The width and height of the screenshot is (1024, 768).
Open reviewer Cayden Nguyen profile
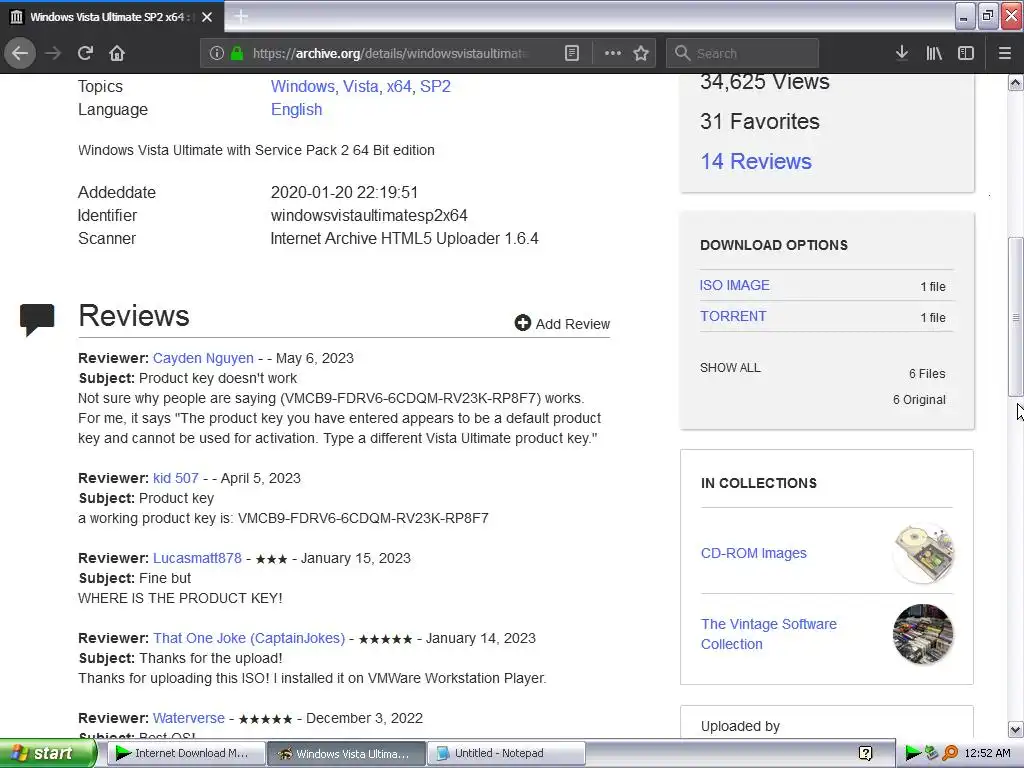[203, 358]
